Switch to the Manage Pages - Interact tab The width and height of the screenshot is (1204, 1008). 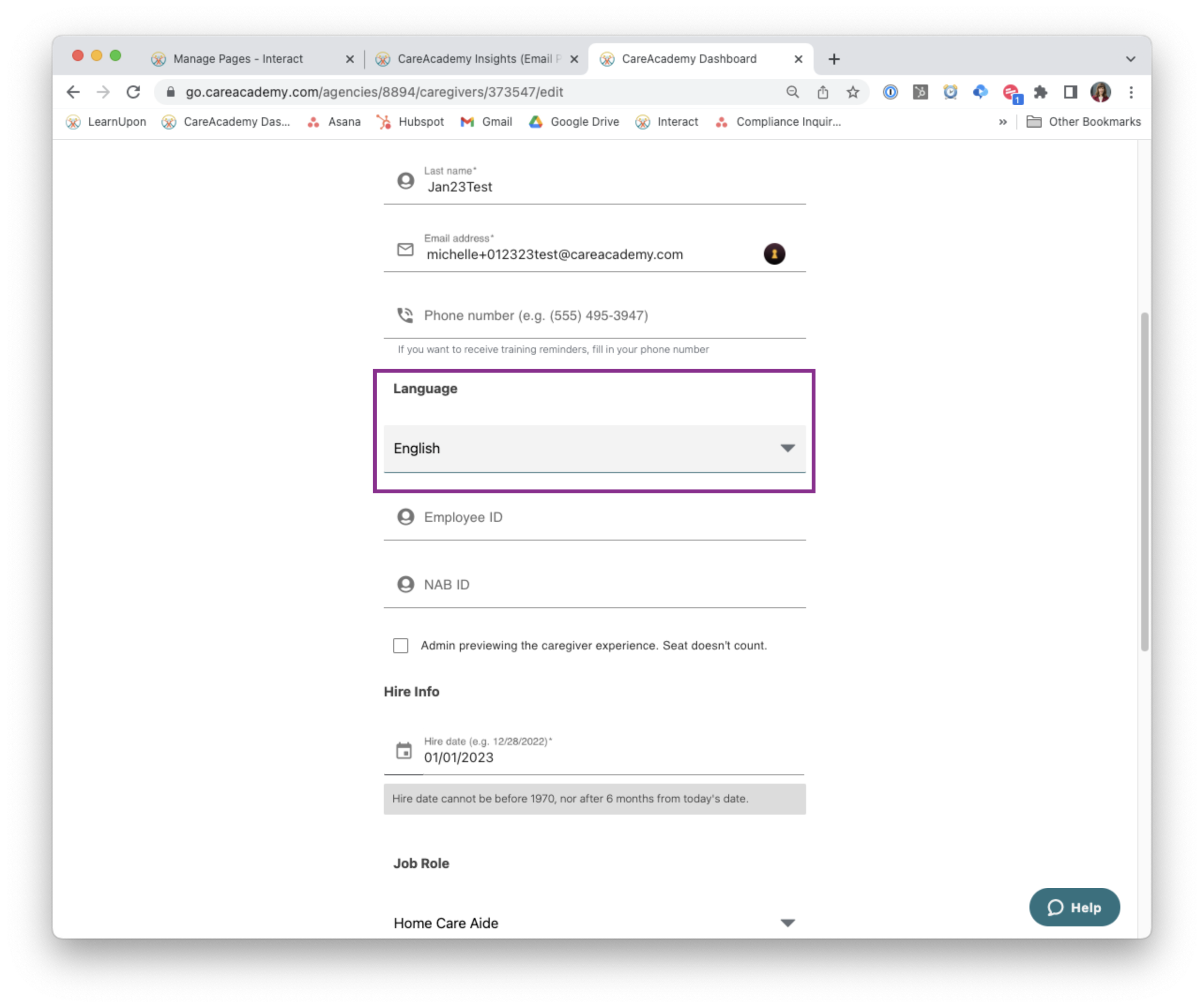[238, 59]
